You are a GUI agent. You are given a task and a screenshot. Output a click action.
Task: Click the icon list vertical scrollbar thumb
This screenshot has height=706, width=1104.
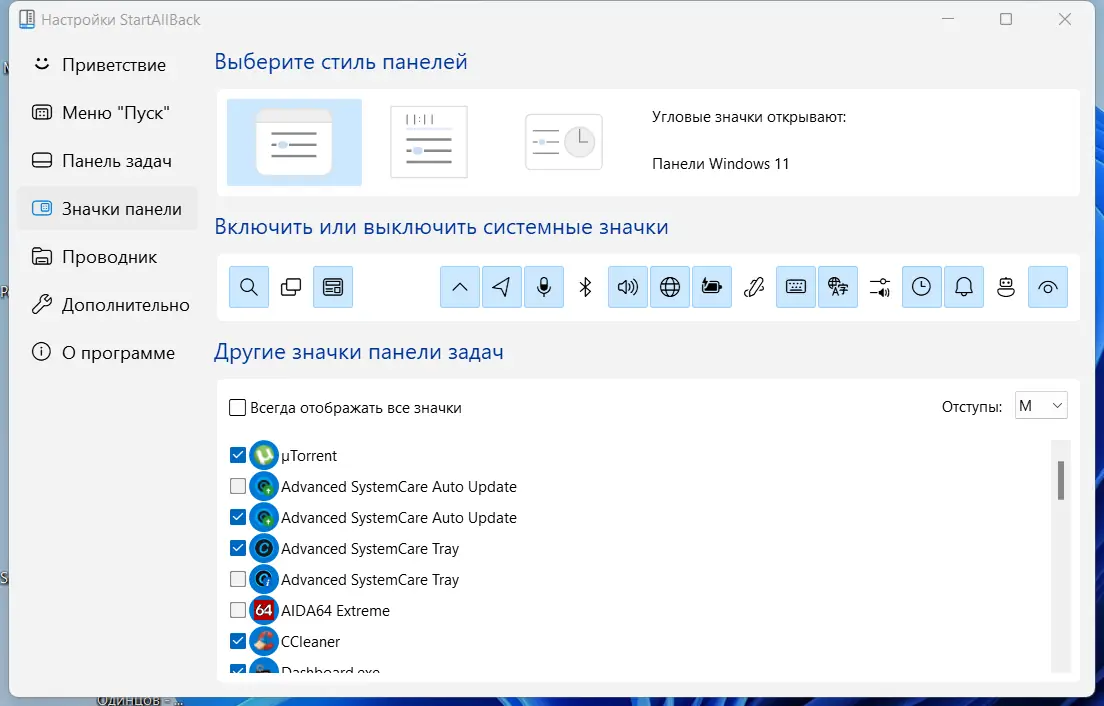[1060, 480]
